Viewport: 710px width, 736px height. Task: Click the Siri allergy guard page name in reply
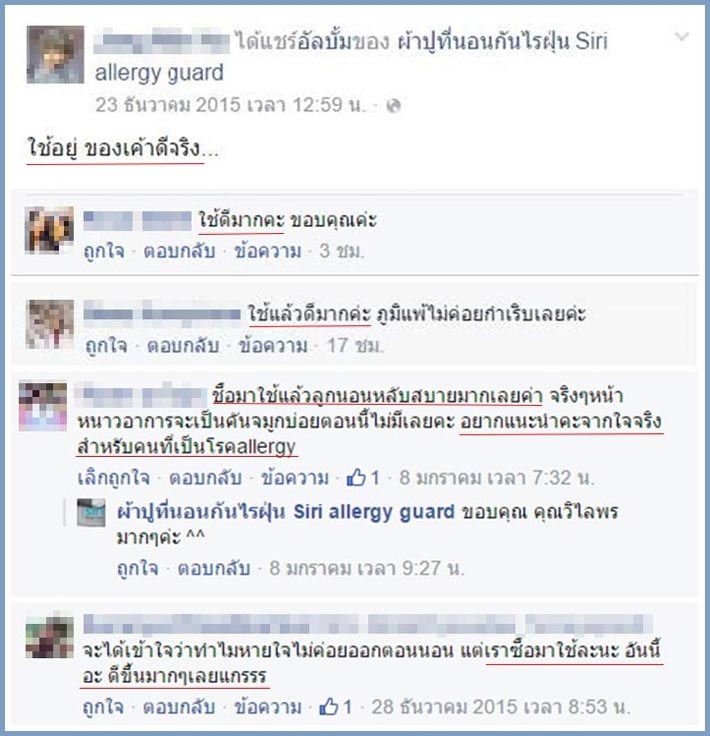tap(286, 512)
